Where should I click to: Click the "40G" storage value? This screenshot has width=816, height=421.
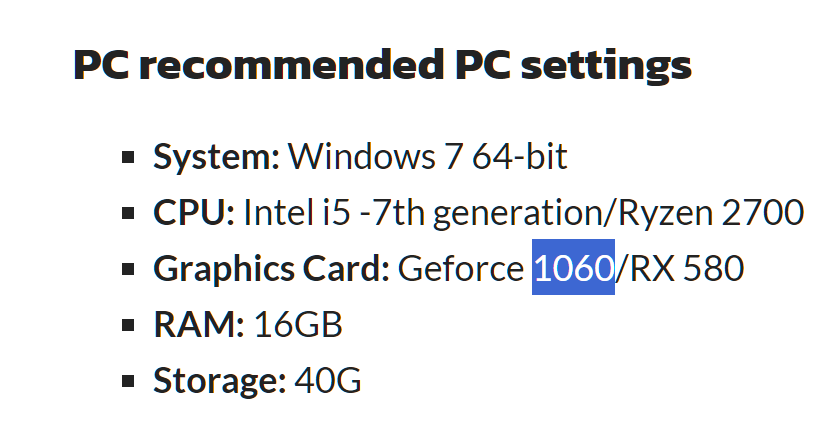pyautogui.click(x=327, y=381)
